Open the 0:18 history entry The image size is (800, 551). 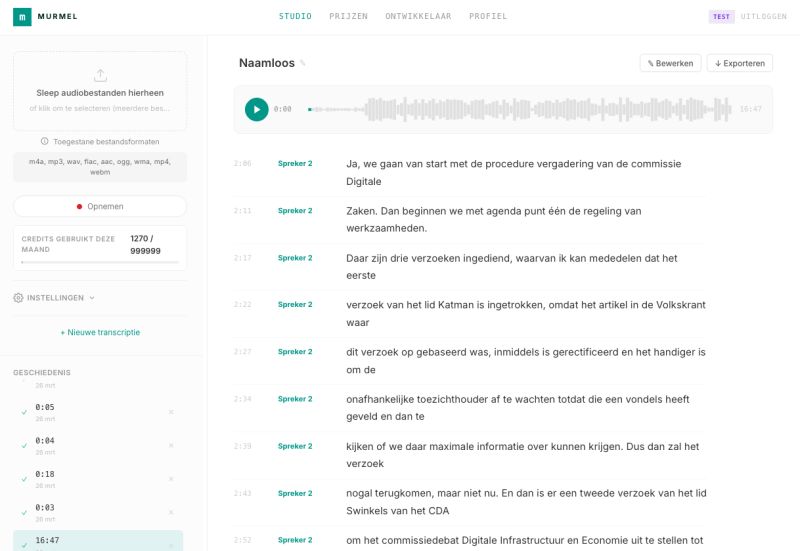pyautogui.click(x=98, y=479)
